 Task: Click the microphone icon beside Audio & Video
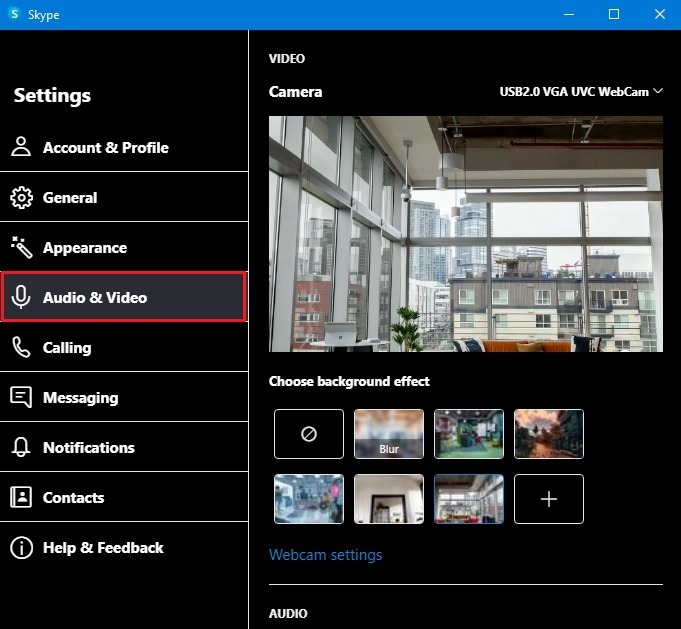click(21, 297)
